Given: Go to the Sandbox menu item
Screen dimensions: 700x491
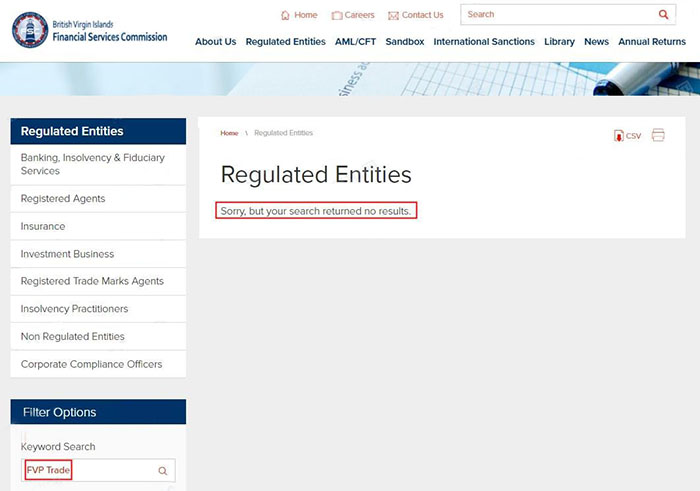Looking at the screenshot, I should point(405,42).
